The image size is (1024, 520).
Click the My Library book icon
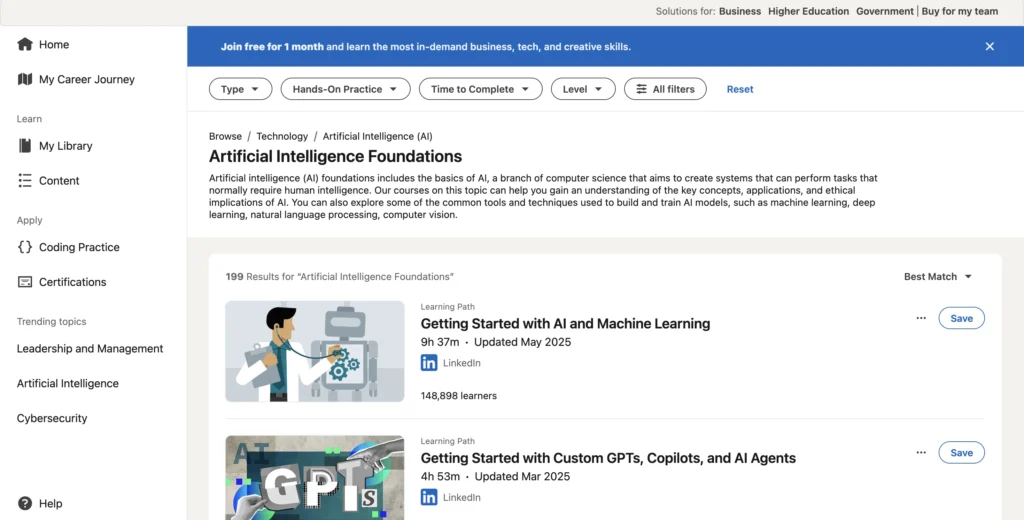25,146
